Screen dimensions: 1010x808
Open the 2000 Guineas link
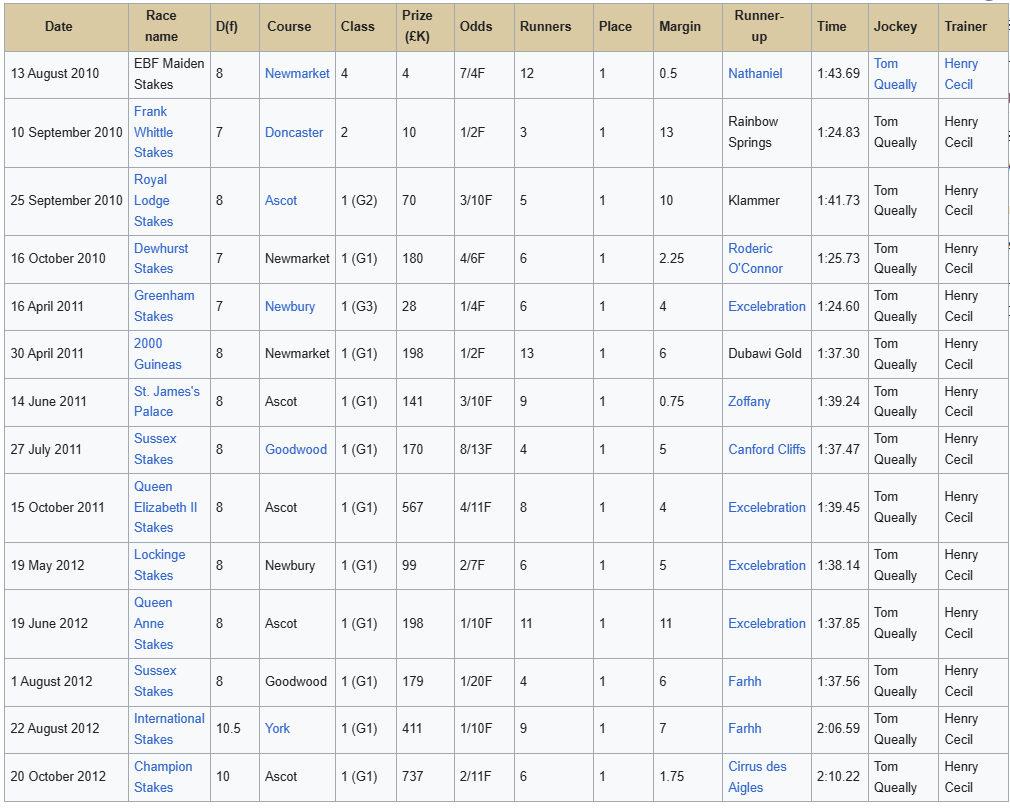click(x=157, y=354)
